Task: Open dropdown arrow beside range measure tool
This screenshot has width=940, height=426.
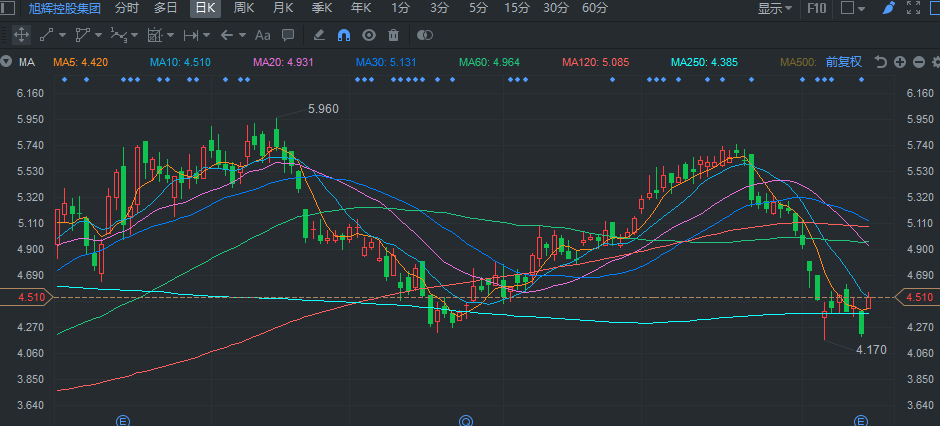Action: [x=206, y=35]
